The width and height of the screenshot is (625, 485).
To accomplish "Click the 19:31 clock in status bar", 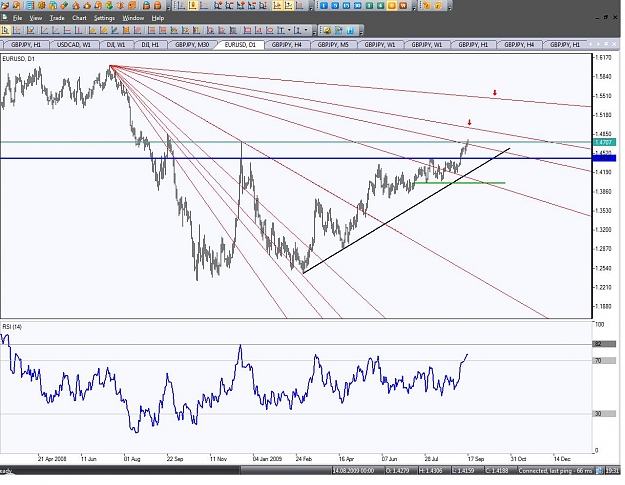I will (x=612, y=471).
